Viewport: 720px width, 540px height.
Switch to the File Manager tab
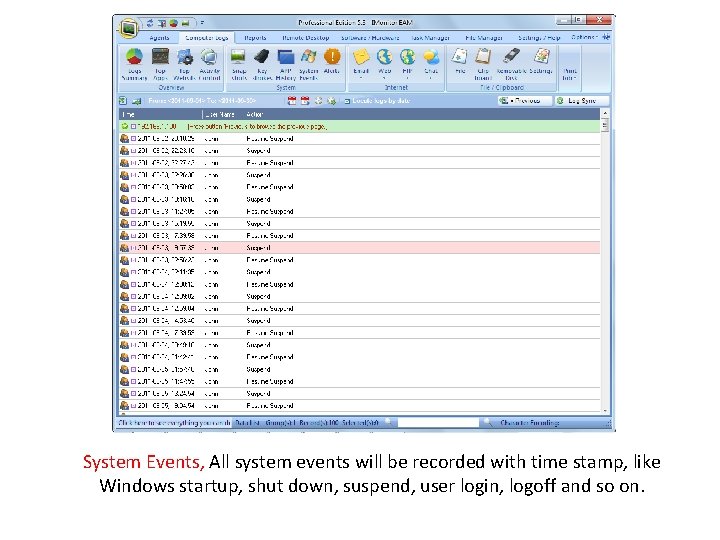tap(484, 38)
